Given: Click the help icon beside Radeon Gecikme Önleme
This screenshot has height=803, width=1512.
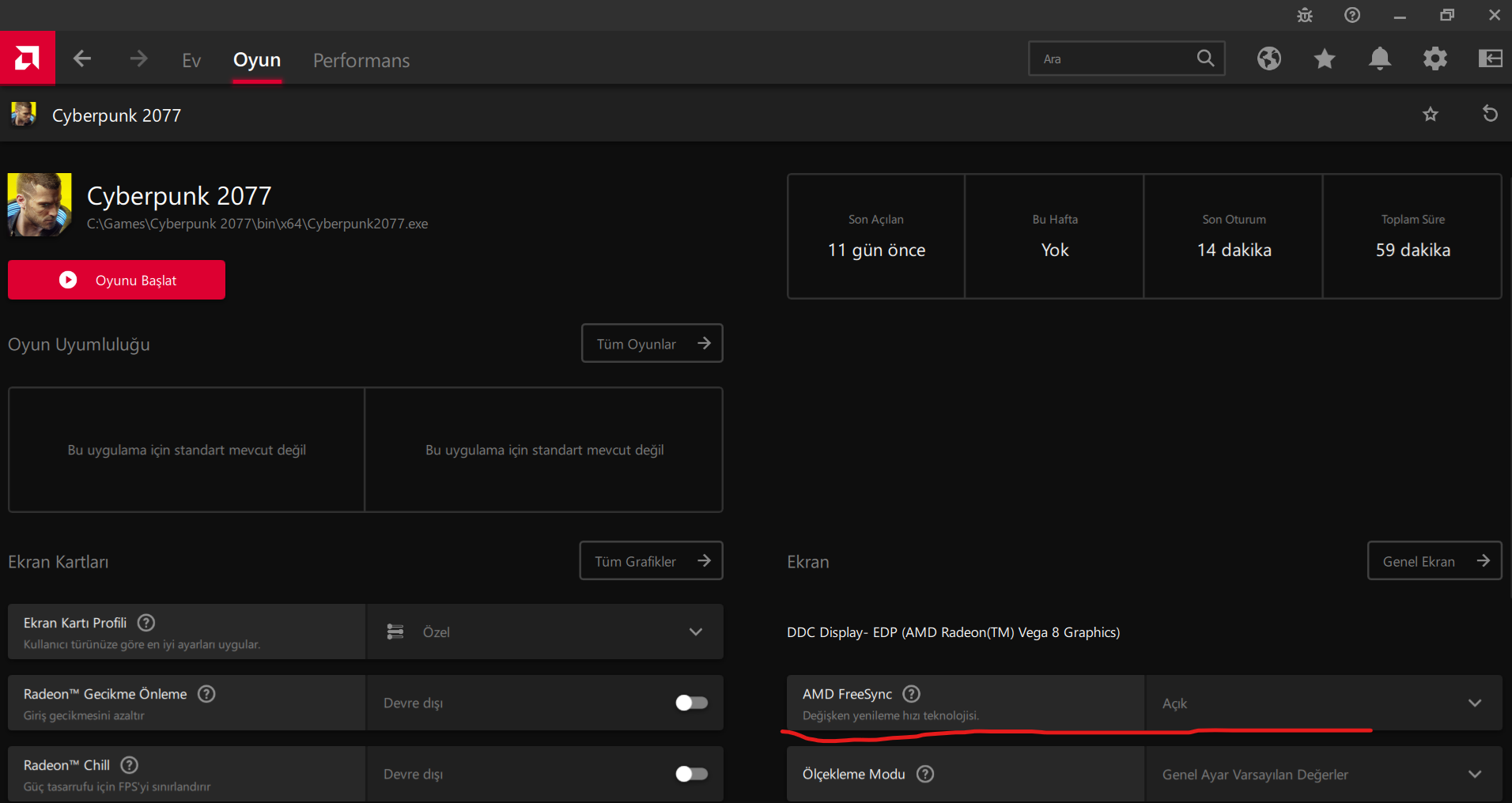Looking at the screenshot, I should point(206,694).
